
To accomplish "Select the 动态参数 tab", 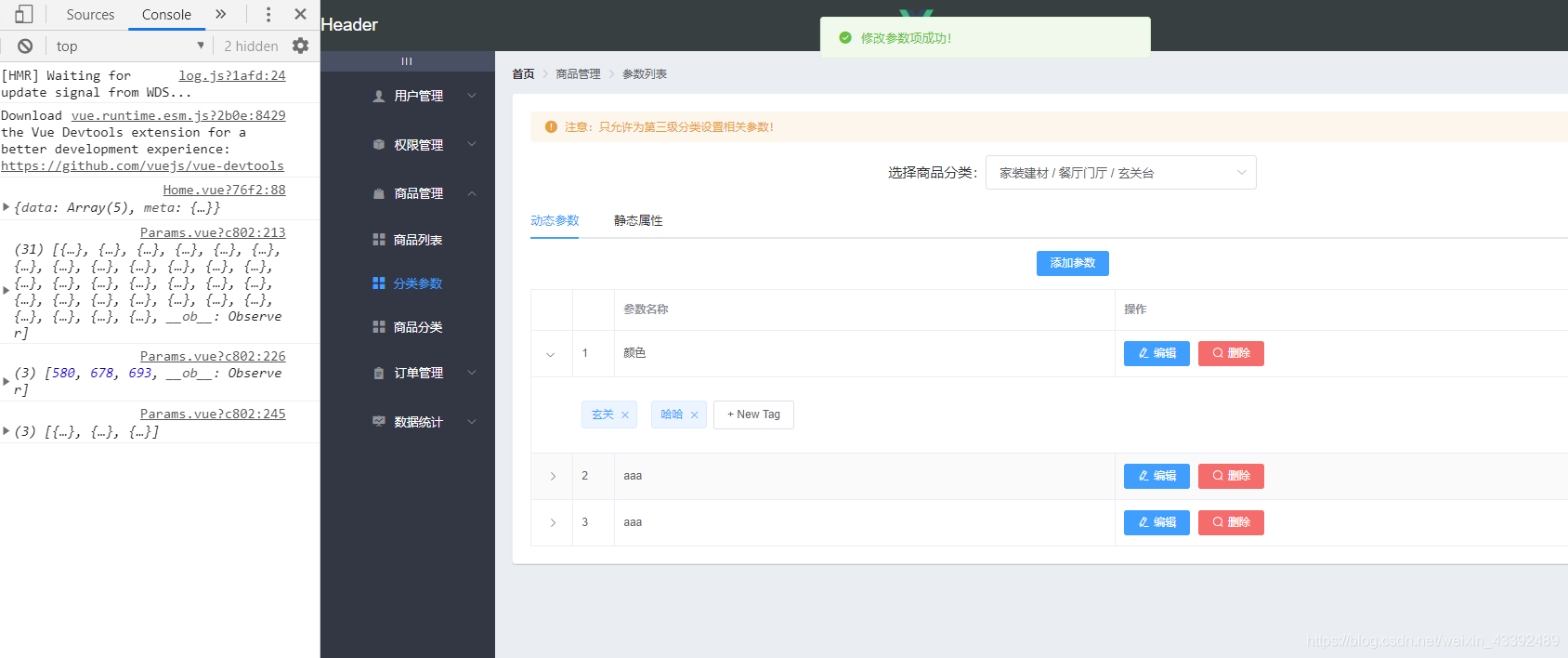I will (555, 220).
